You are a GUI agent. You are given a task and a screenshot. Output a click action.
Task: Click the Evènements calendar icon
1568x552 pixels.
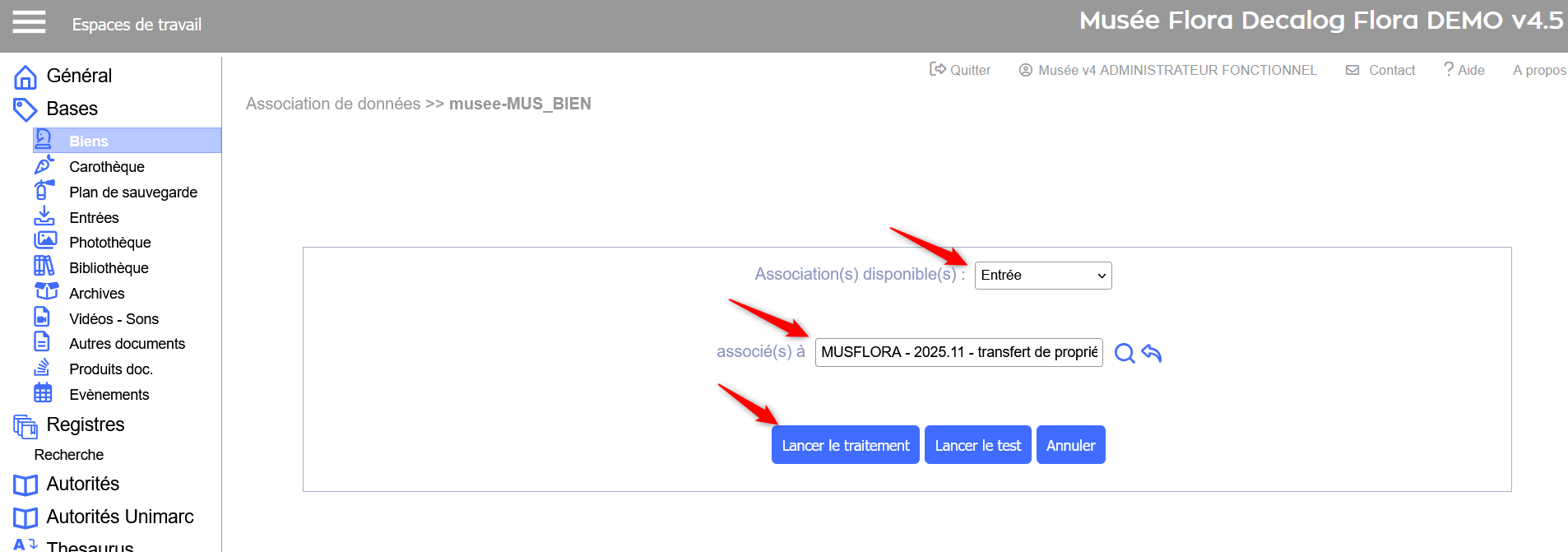44,393
